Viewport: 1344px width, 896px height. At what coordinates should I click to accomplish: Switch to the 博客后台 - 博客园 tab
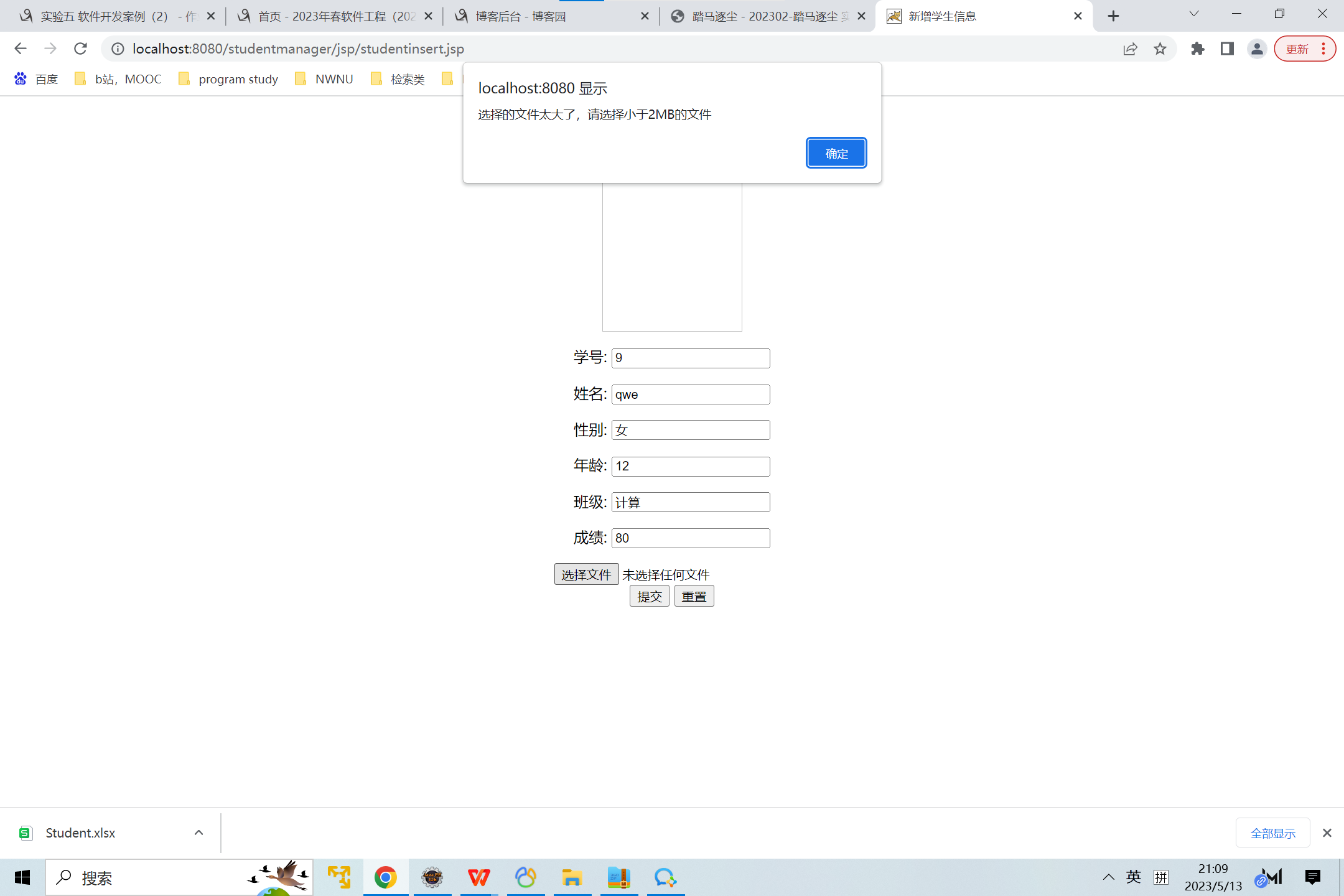coord(520,16)
